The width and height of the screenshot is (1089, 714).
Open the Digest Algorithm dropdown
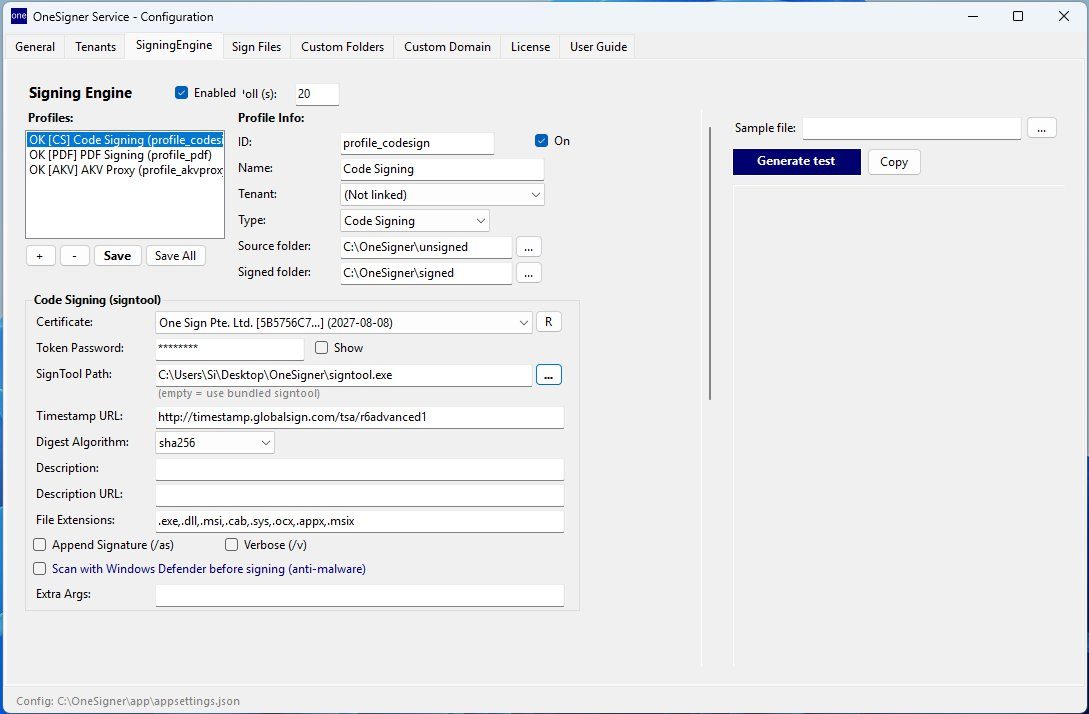point(215,442)
